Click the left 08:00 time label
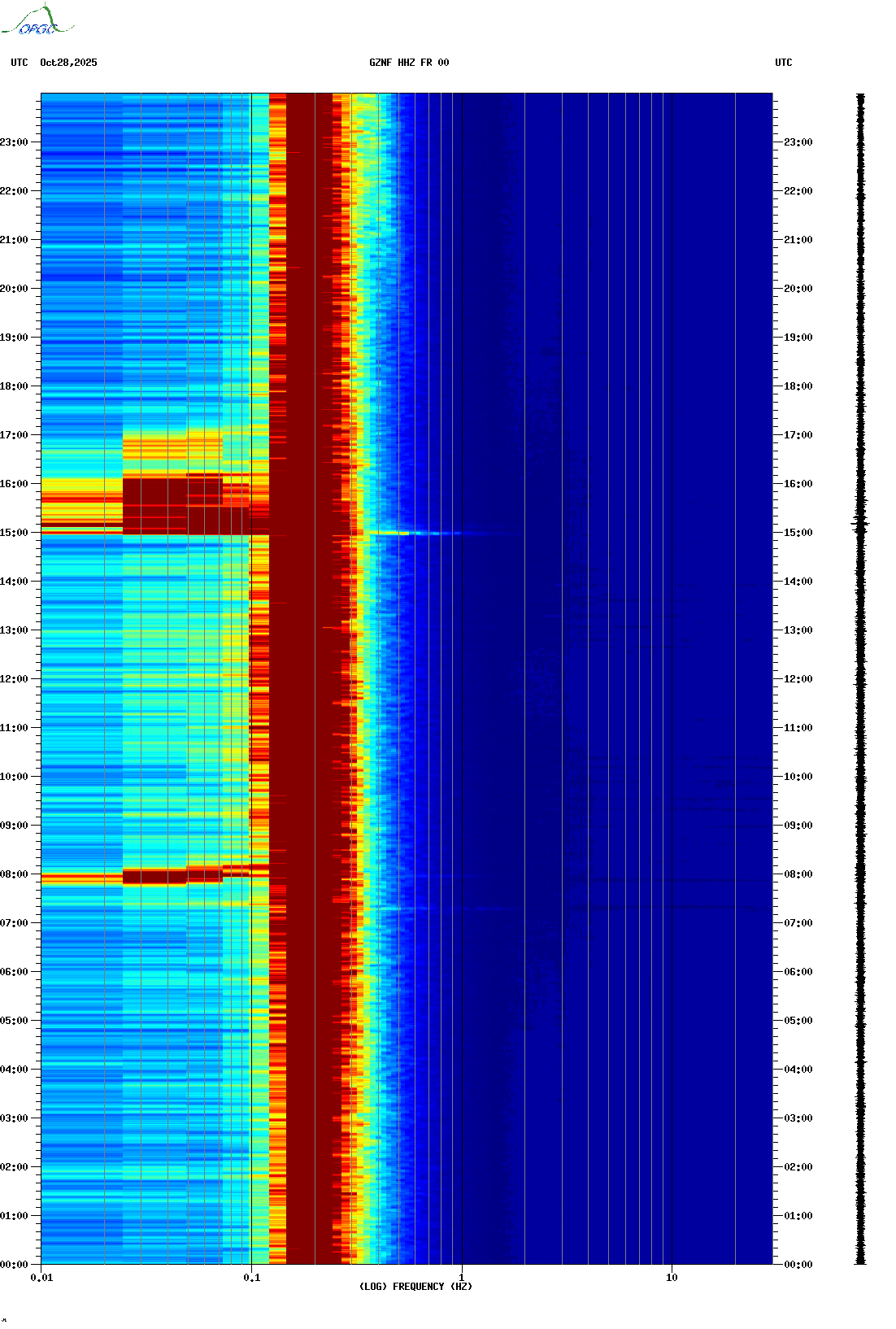The width and height of the screenshot is (896, 1329). [x=14, y=874]
